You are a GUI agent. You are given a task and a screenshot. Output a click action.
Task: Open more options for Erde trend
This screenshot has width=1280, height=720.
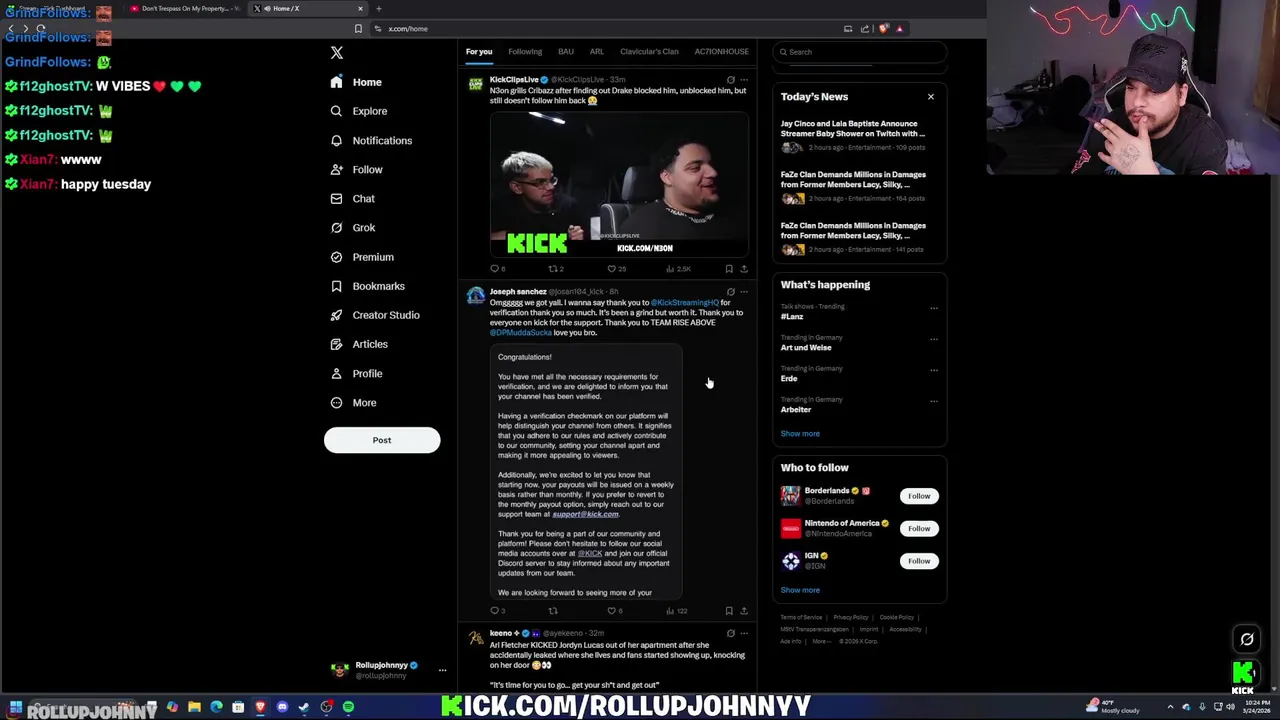click(934, 370)
